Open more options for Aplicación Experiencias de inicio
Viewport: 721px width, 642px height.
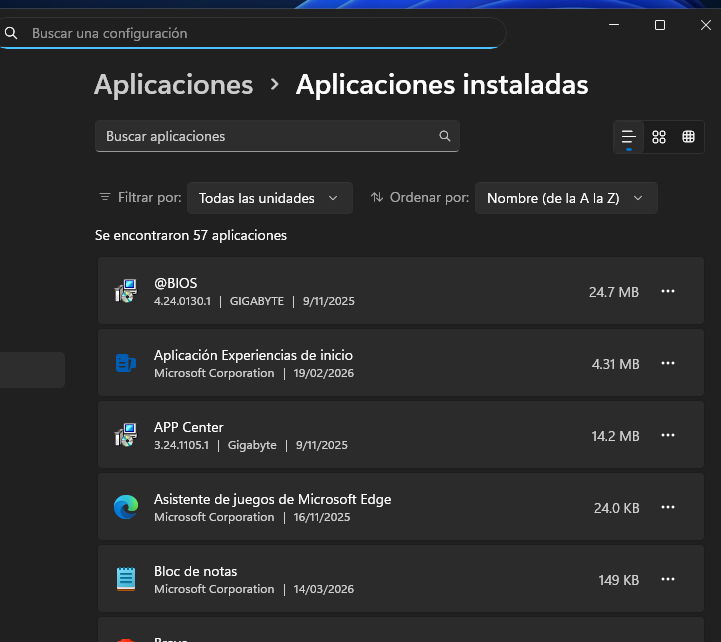tap(668, 363)
